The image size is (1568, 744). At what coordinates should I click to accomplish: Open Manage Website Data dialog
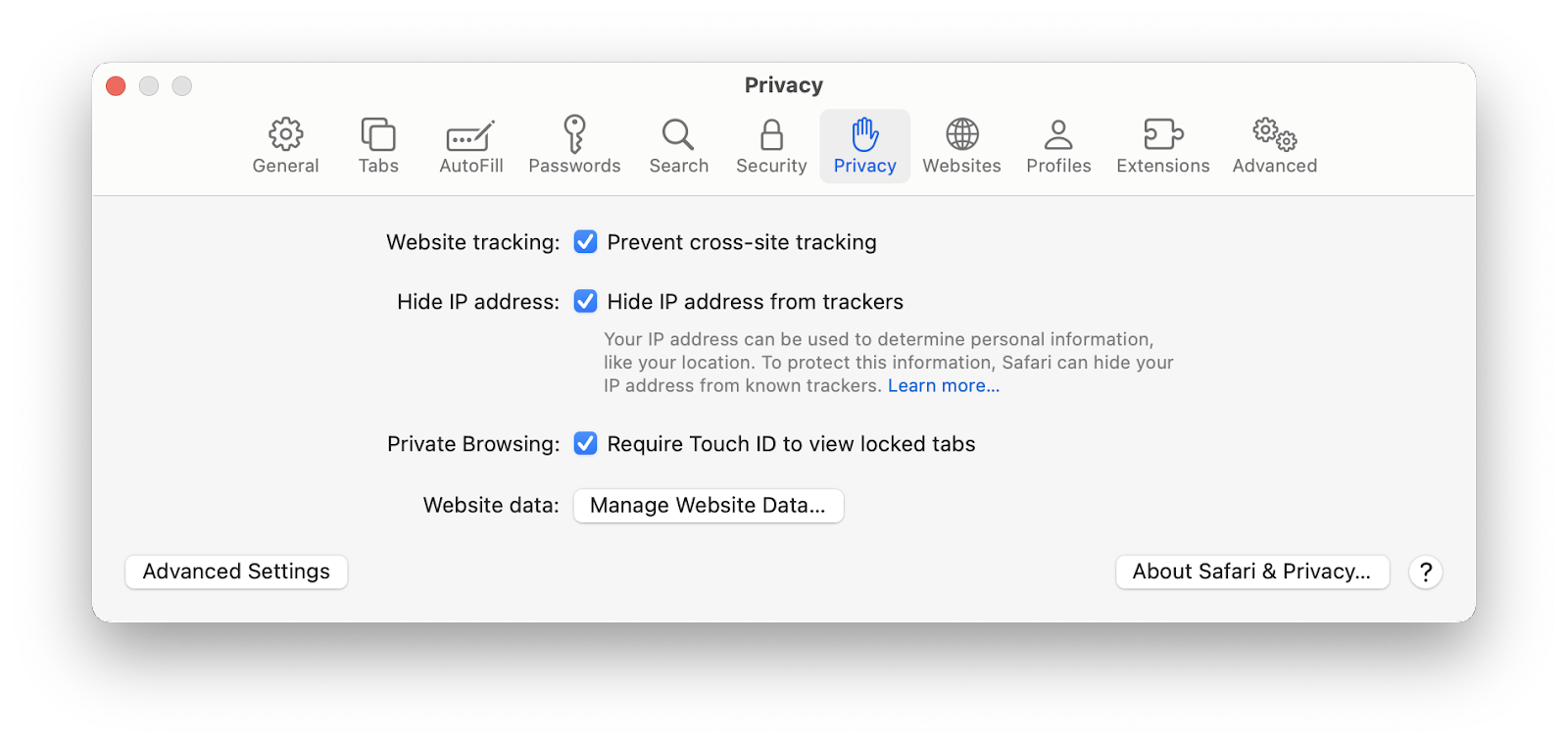pyautogui.click(x=708, y=506)
